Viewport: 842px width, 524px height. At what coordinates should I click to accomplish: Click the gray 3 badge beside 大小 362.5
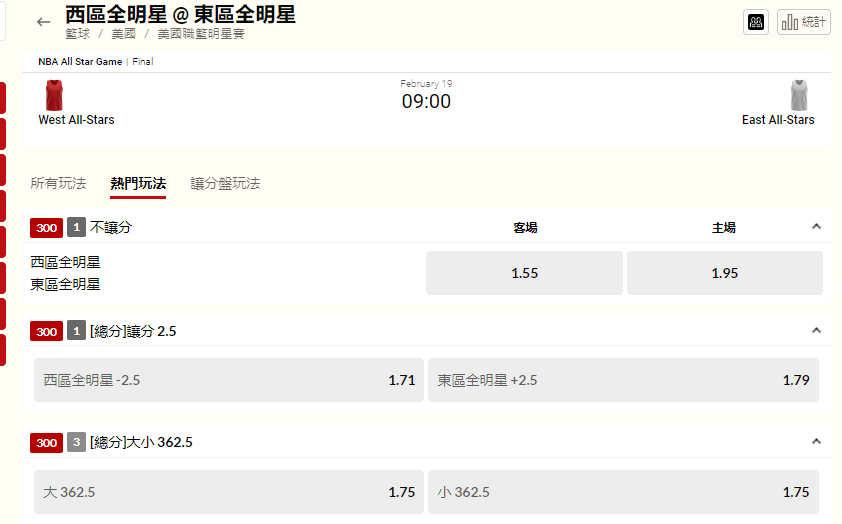pos(76,442)
